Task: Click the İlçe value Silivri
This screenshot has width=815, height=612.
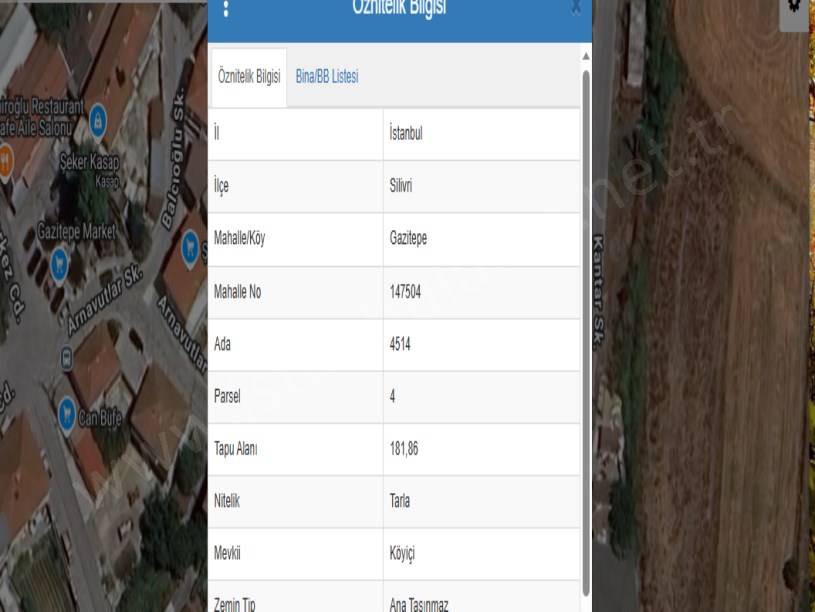Action: 400,186
